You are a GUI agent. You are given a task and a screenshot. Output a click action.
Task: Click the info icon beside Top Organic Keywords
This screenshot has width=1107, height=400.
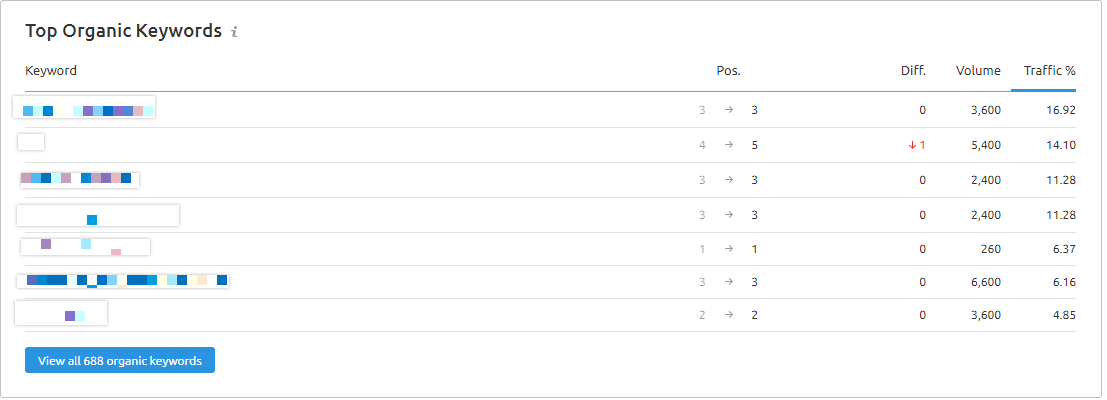click(234, 32)
